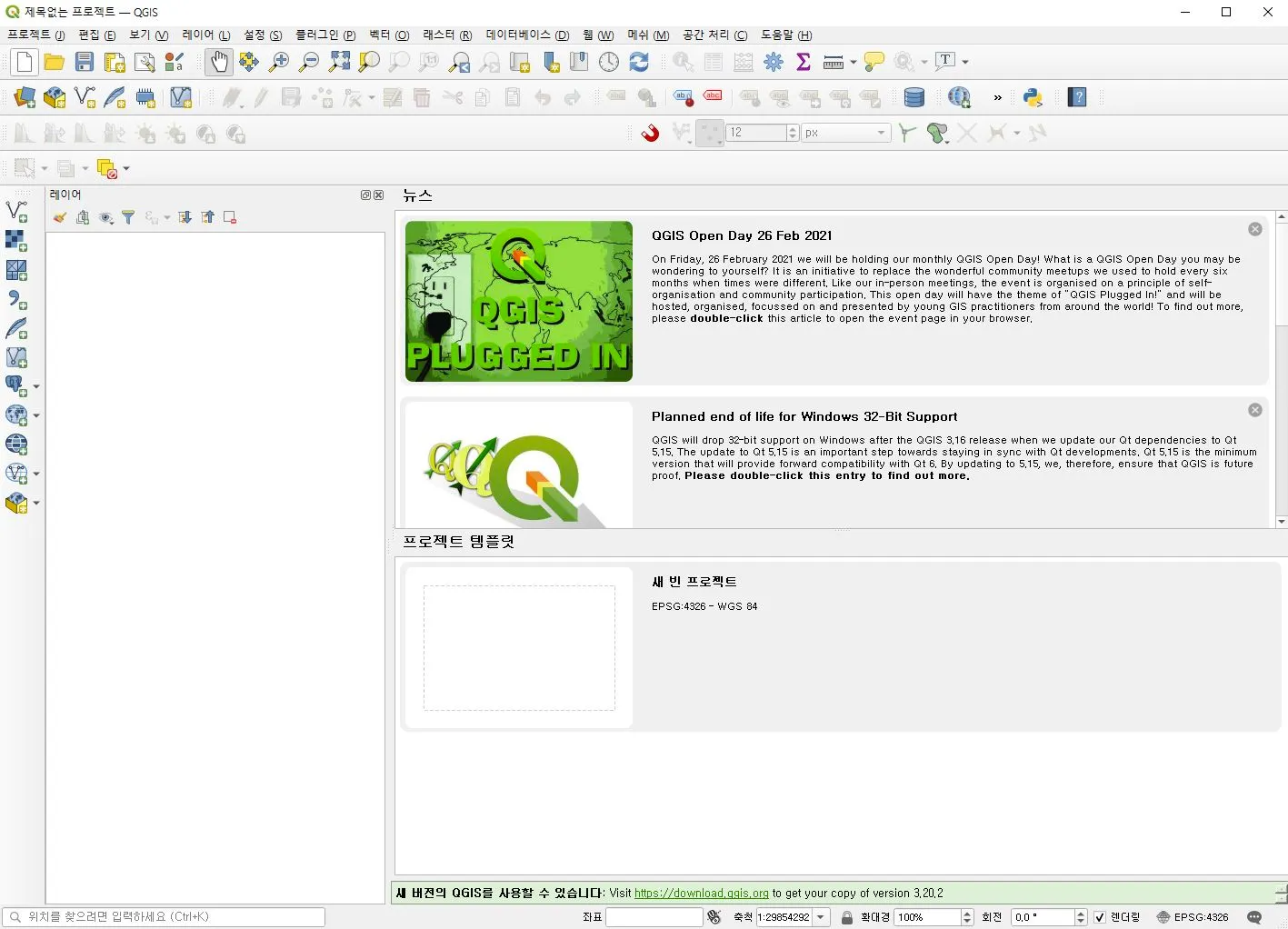Viewport: 1288px width, 929px height.
Task: Open the Processing Toolbox gear icon
Action: (x=774, y=62)
